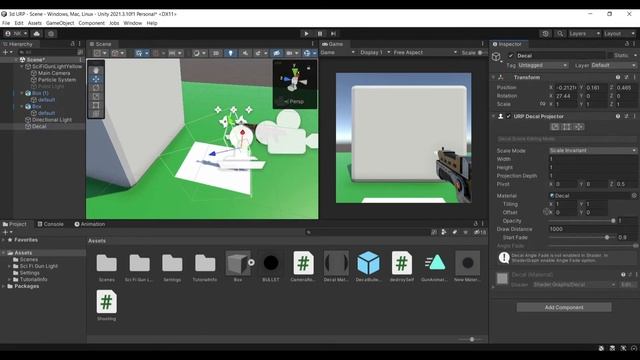
Task: Click the Draw Distance input field
Action: coord(592,229)
